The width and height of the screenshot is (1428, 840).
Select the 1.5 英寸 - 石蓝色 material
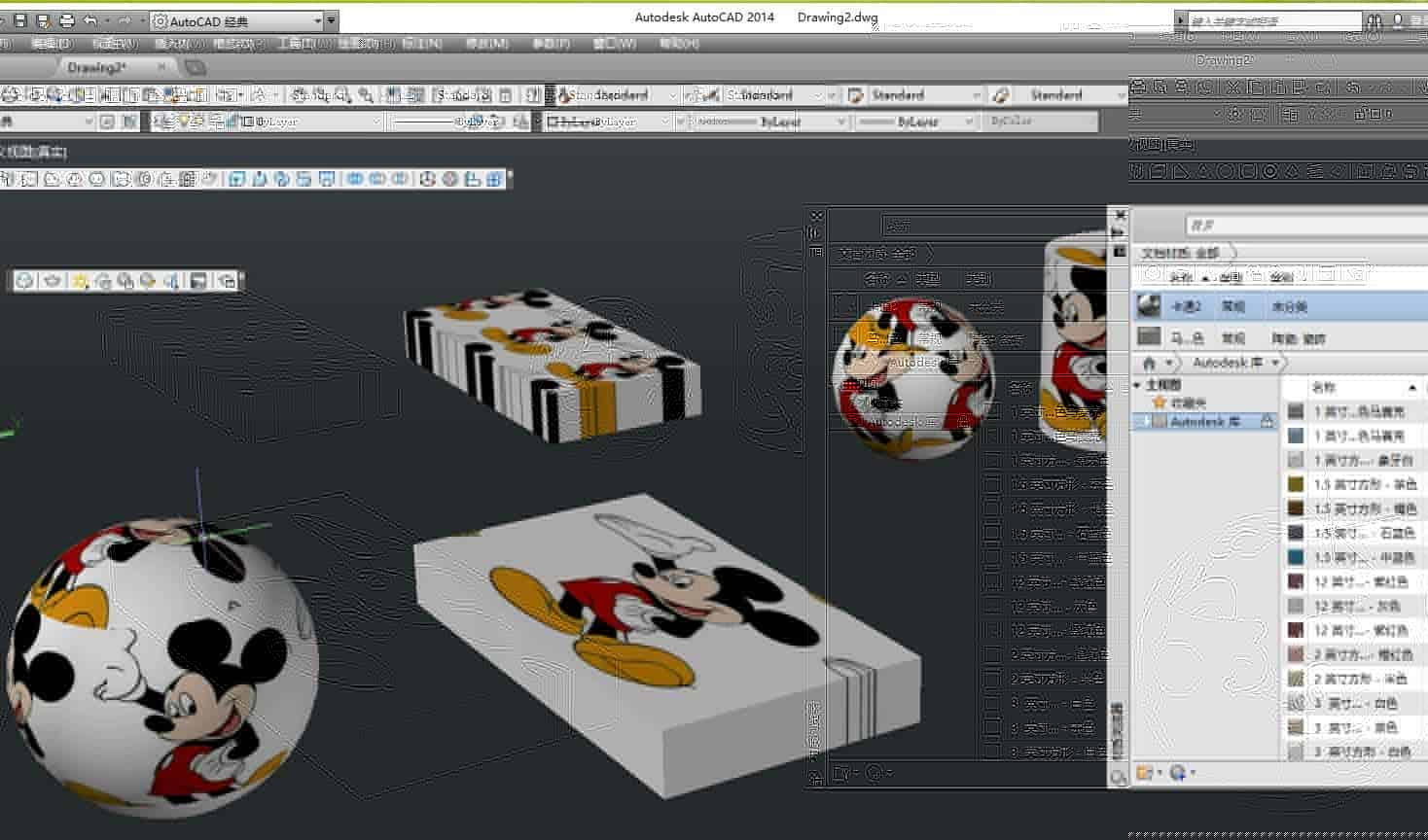click(x=1356, y=533)
